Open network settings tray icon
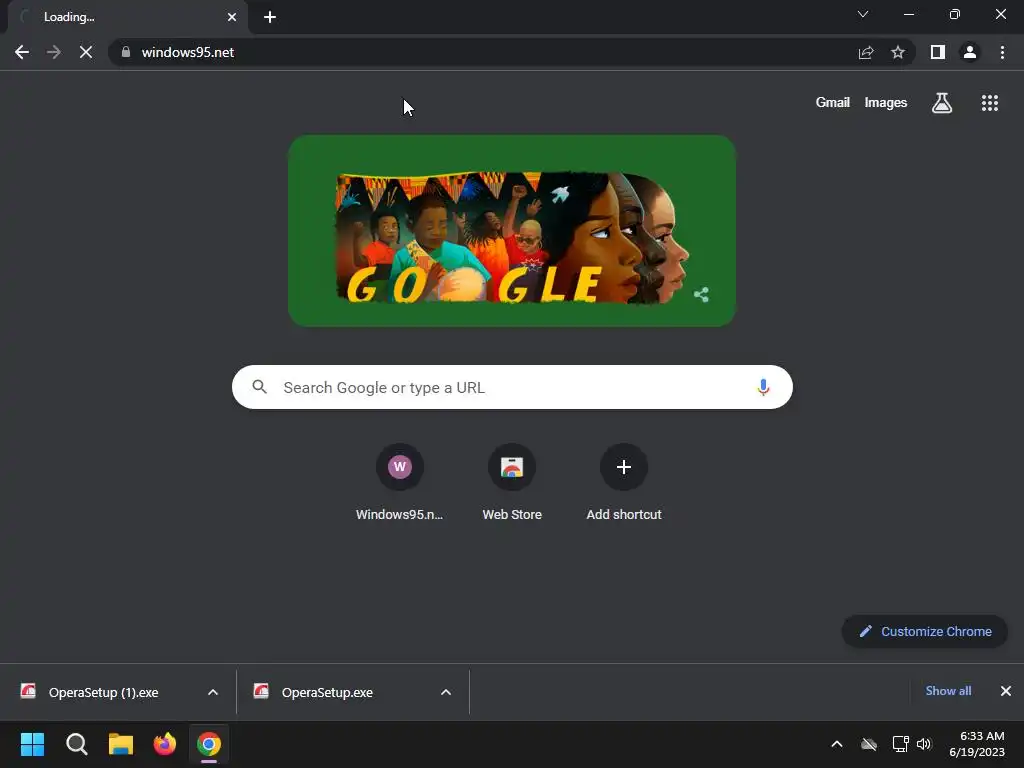This screenshot has width=1024, height=768. pos(900,744)
